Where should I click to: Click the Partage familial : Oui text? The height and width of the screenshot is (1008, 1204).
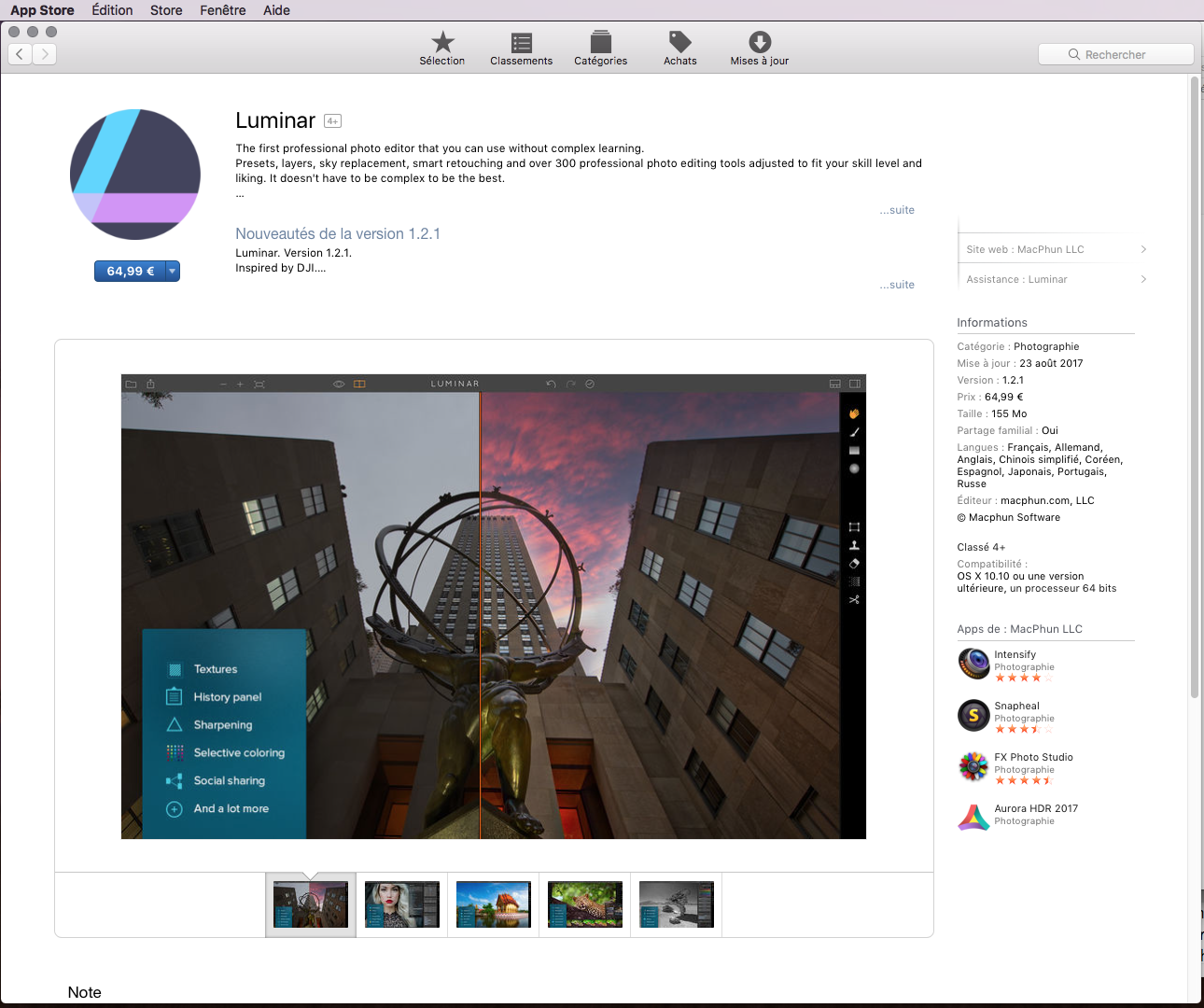(1008, 430)
